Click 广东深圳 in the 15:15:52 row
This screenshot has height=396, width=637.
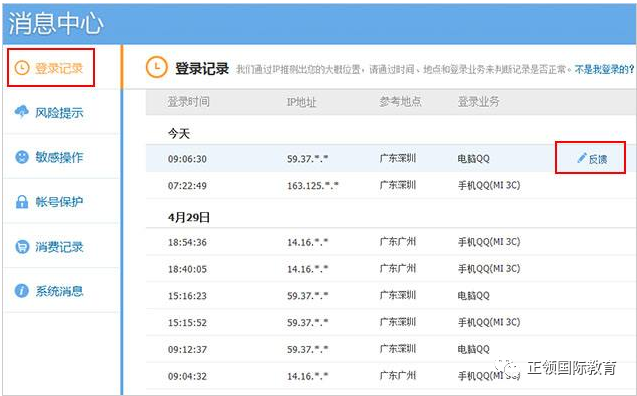(x=398, y=322)
